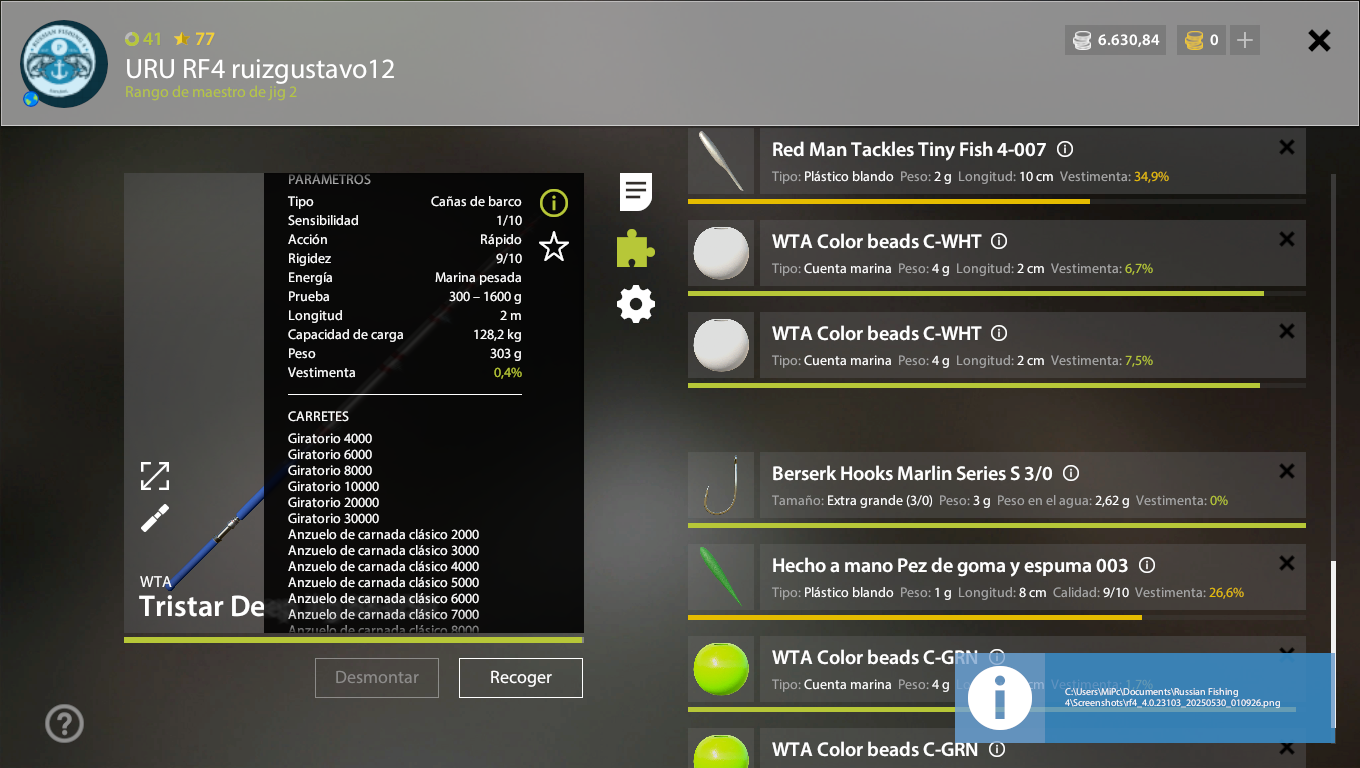Click player name URU RF4 ruizgustavo12
Screen dimensions: 1360x768
click(x=260, y=69)
